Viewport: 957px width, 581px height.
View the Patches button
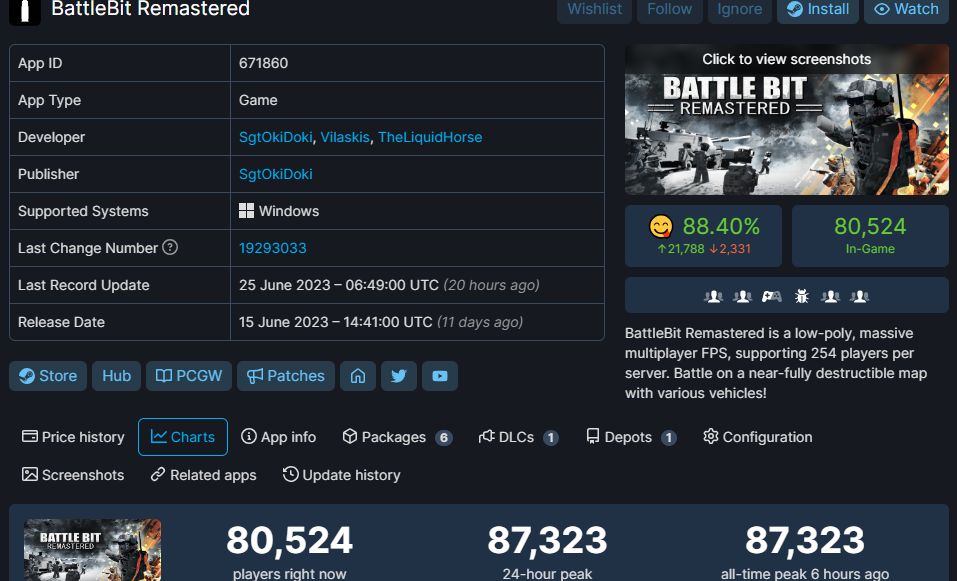click(x=286, y=376)
